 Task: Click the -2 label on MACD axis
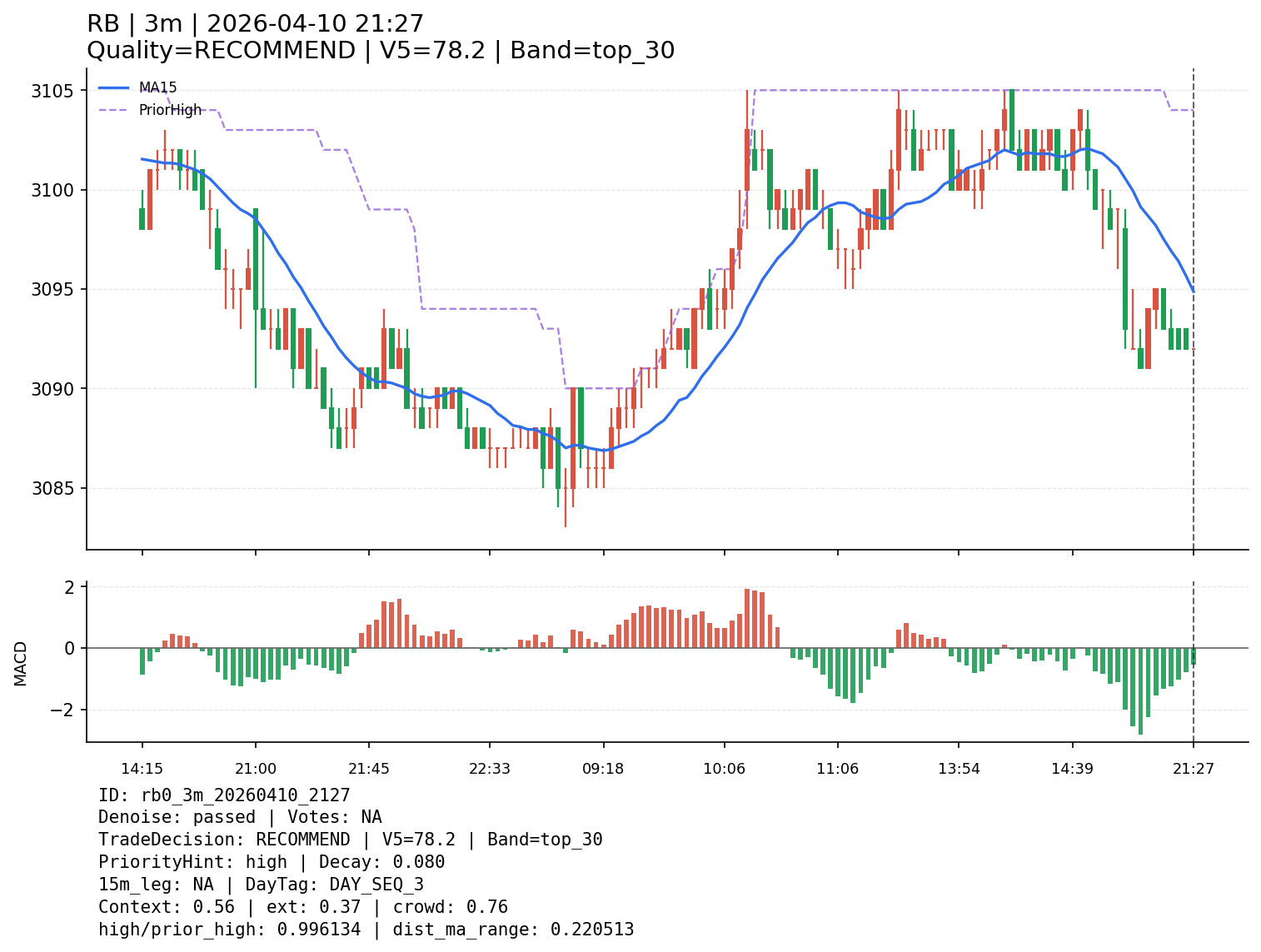(x=63, y=710)
